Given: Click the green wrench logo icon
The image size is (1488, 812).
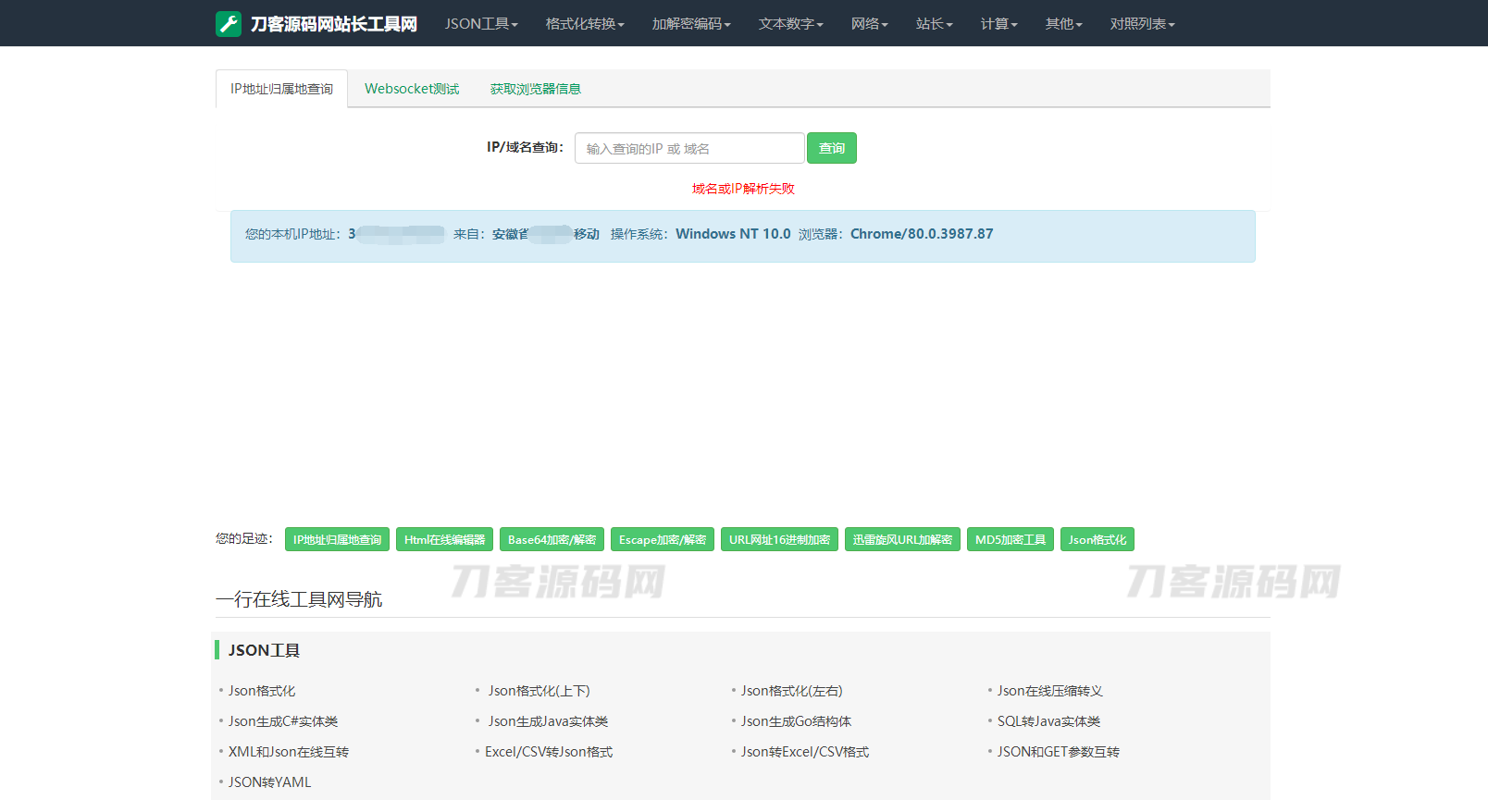Looking at the screenshot, I should coord(229,24).
